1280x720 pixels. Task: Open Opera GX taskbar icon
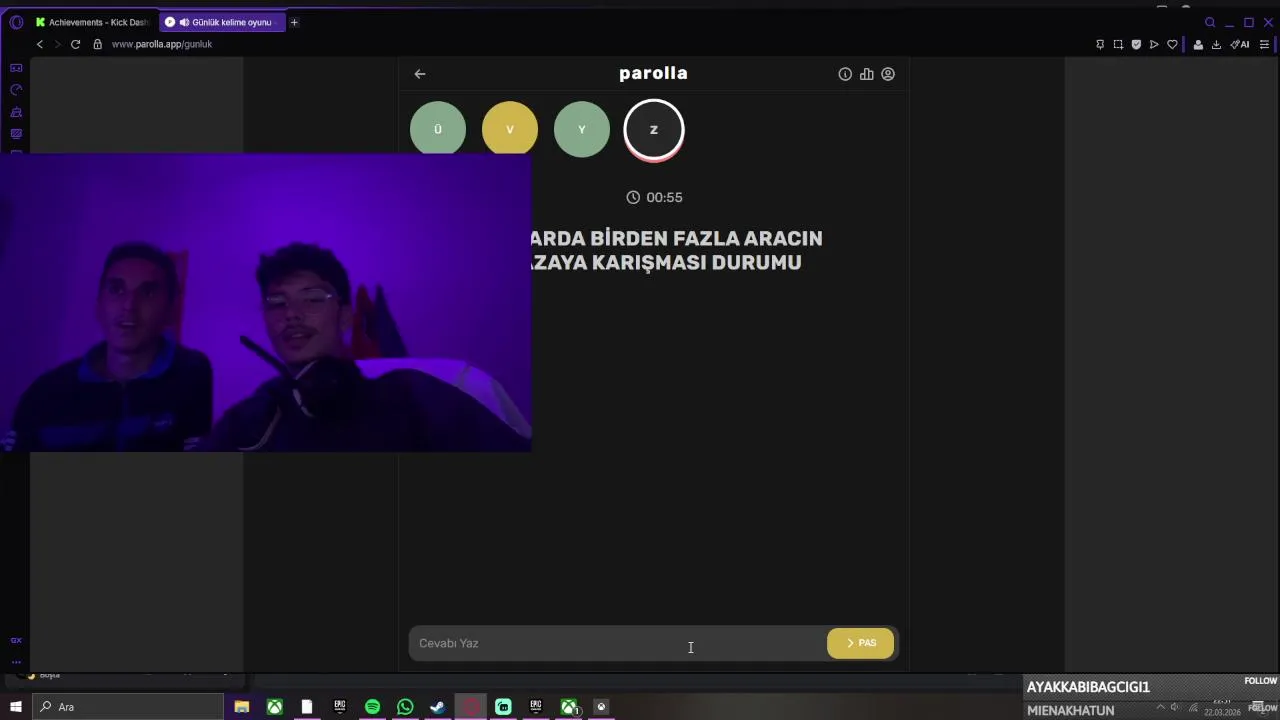coord(470,707)
